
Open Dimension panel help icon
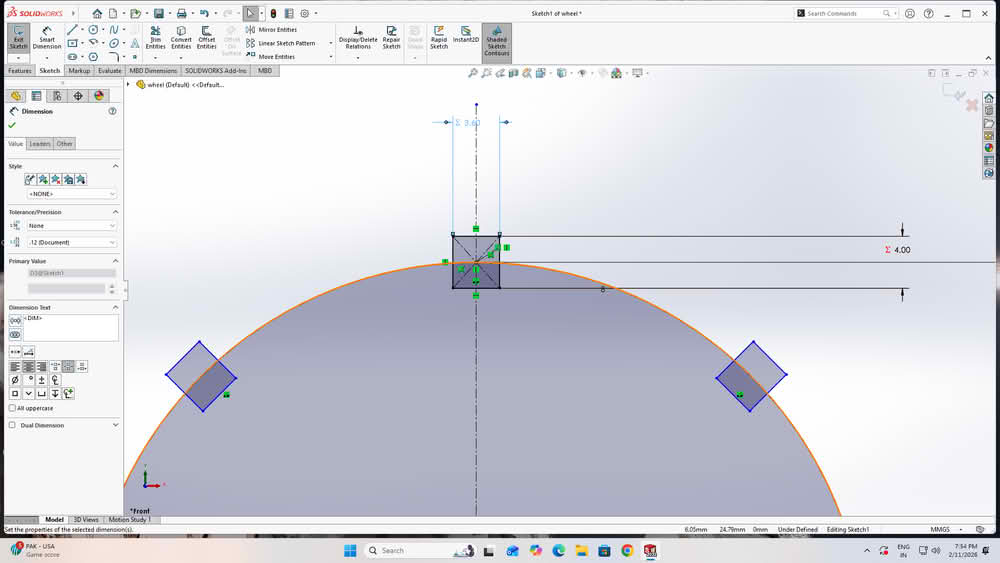112,111
